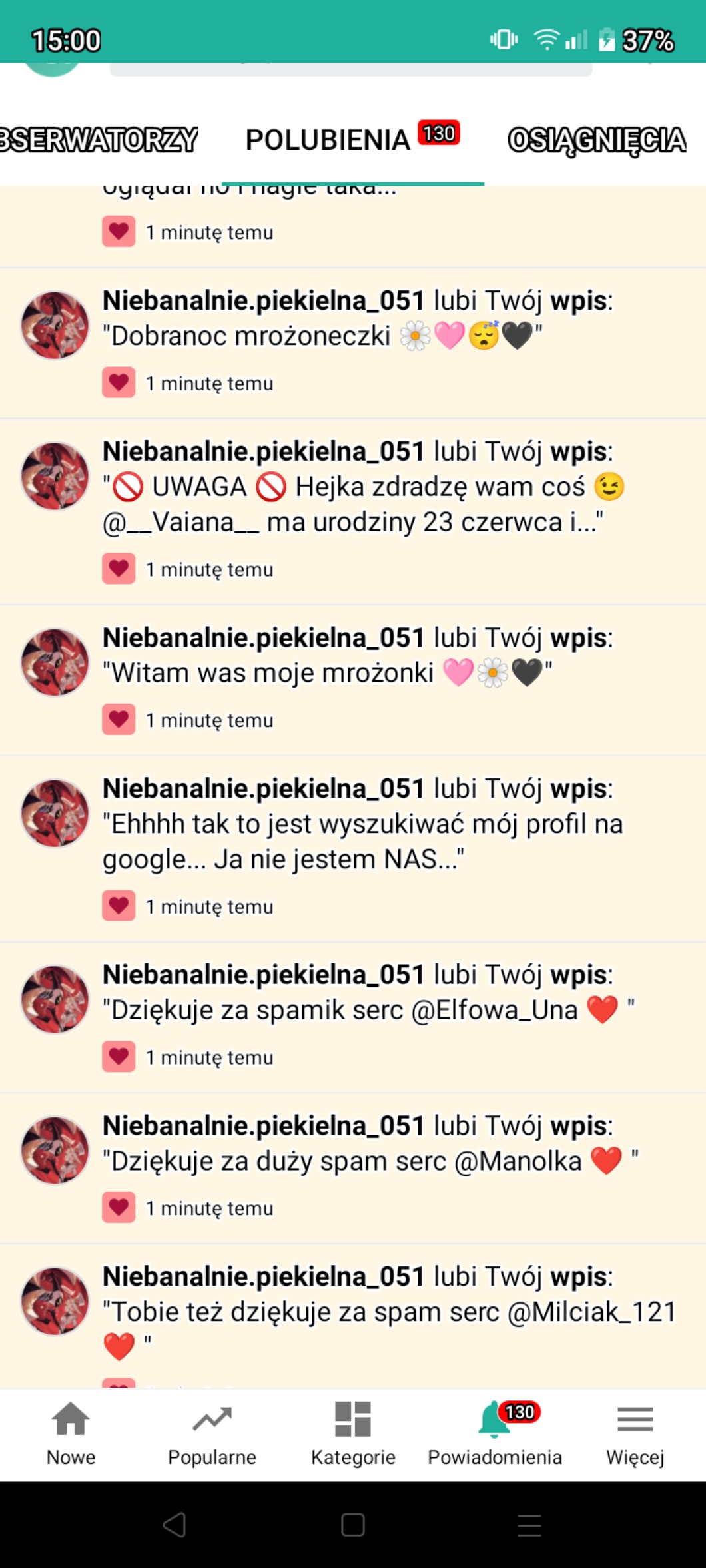
Task: Open the @Elfowa_Una mention link
Action: tap(494, 1010)
